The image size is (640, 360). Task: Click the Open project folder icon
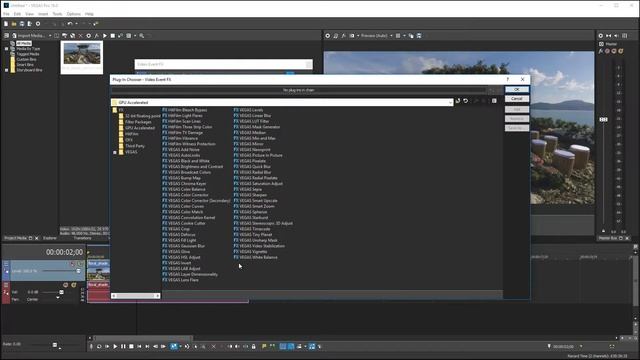click(x=14, y=24)
